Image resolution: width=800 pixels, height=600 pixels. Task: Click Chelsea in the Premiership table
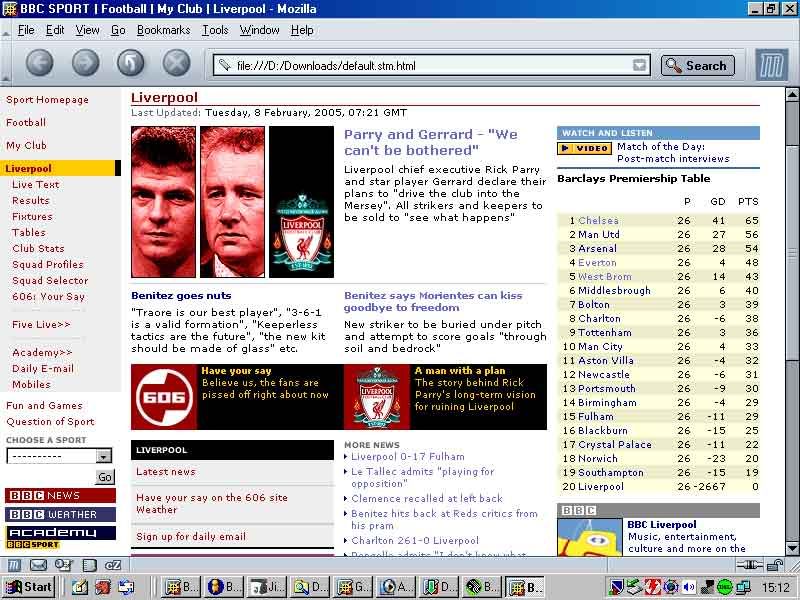[x=598, y=220]
